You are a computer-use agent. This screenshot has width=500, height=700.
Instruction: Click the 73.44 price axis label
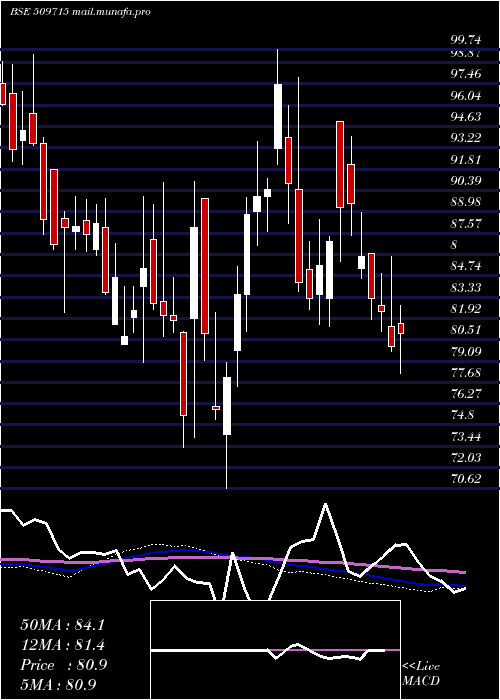[x=466, y=437]
